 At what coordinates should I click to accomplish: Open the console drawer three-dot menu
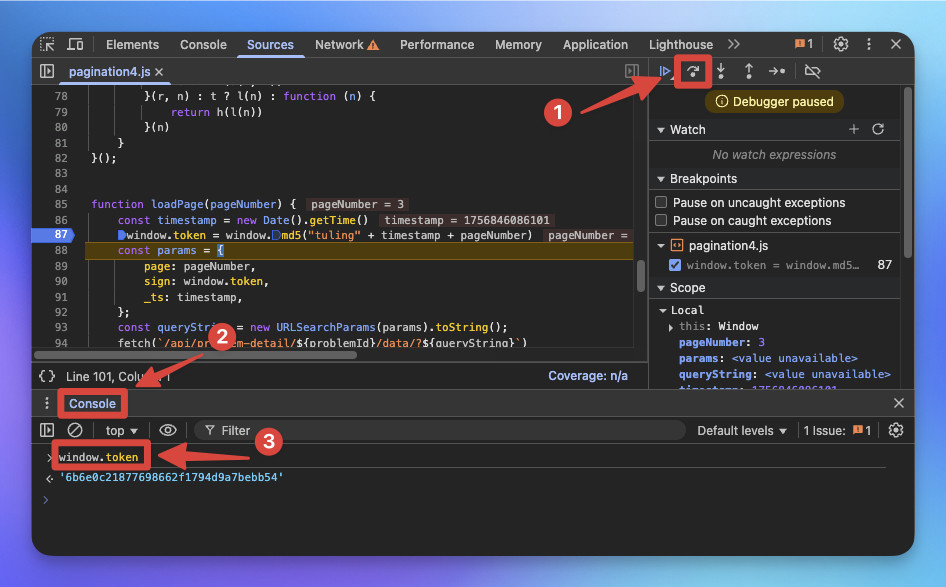point(46,403)
